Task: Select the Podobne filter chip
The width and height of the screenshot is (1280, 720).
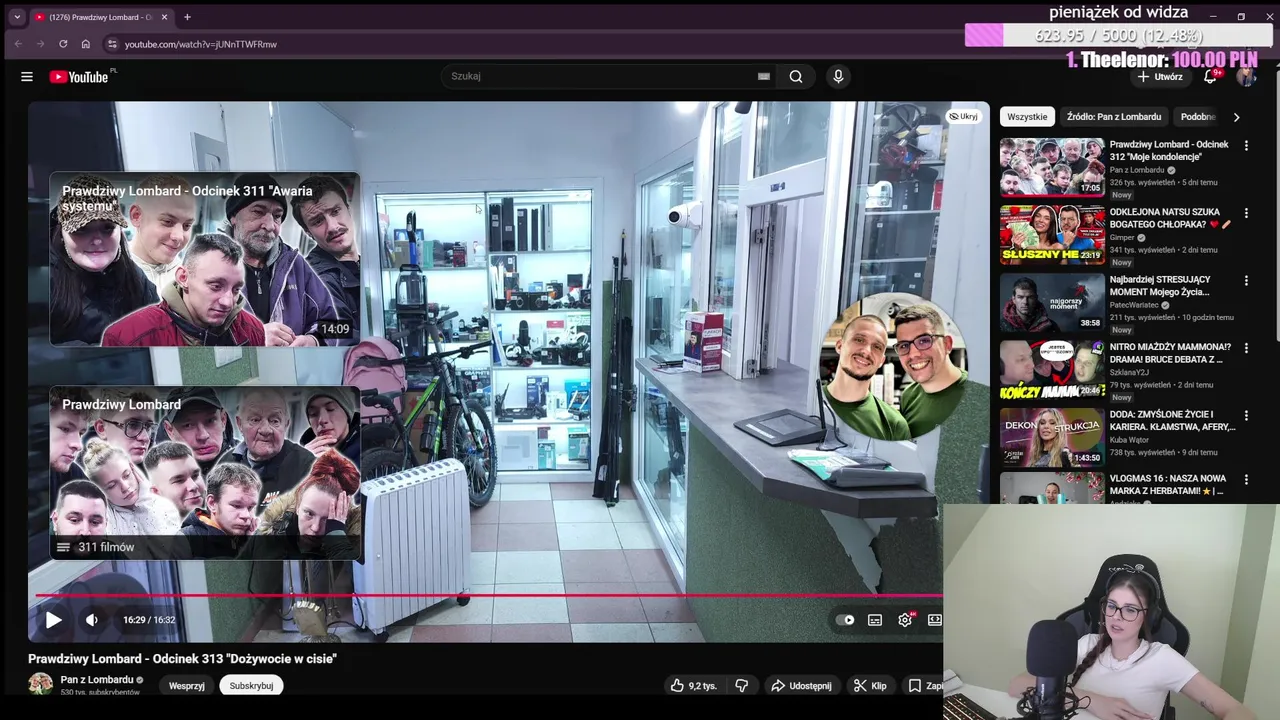Action: coord(1197,117)
